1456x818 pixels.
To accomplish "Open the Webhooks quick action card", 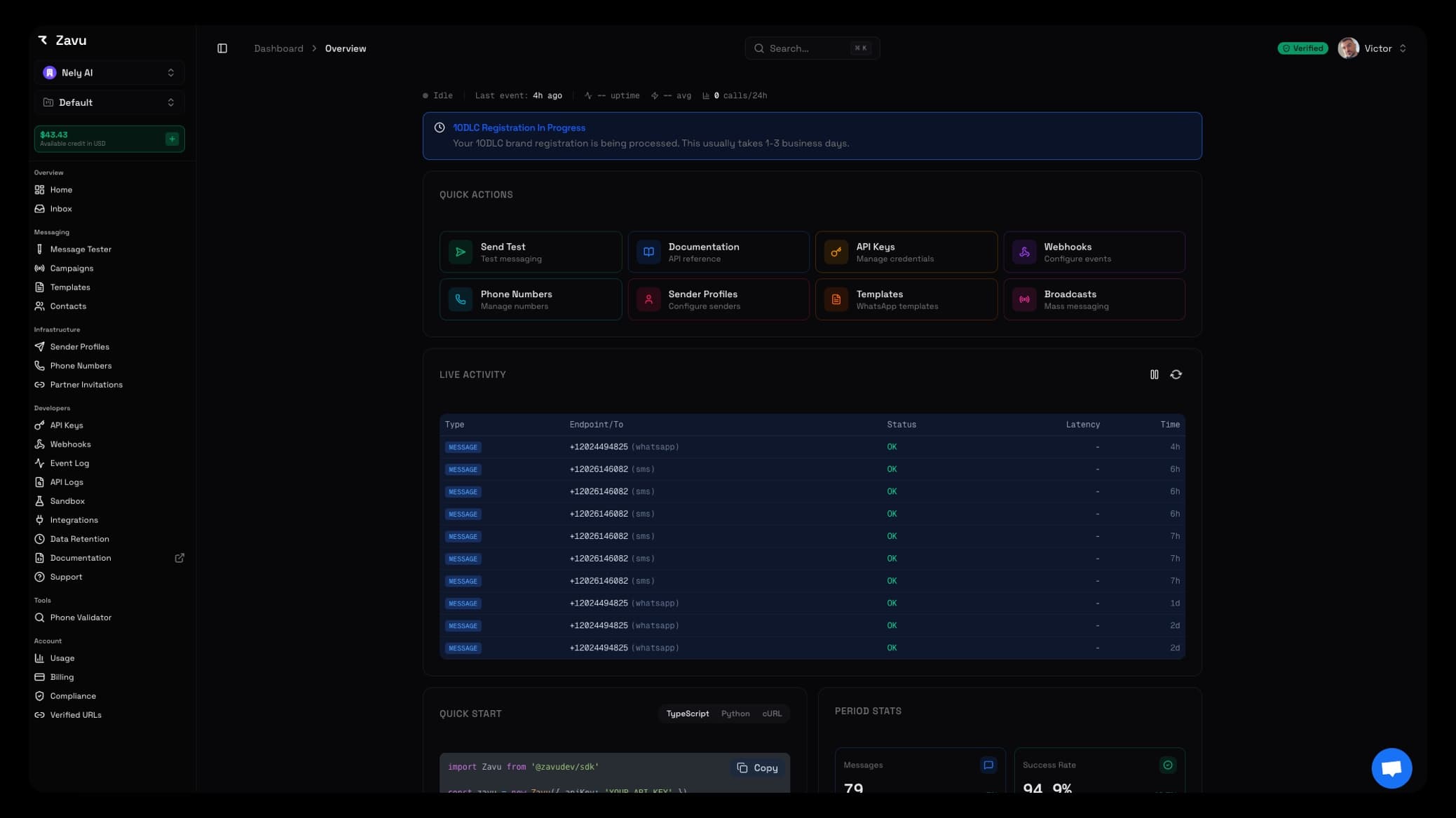I will coord(1094,252).
